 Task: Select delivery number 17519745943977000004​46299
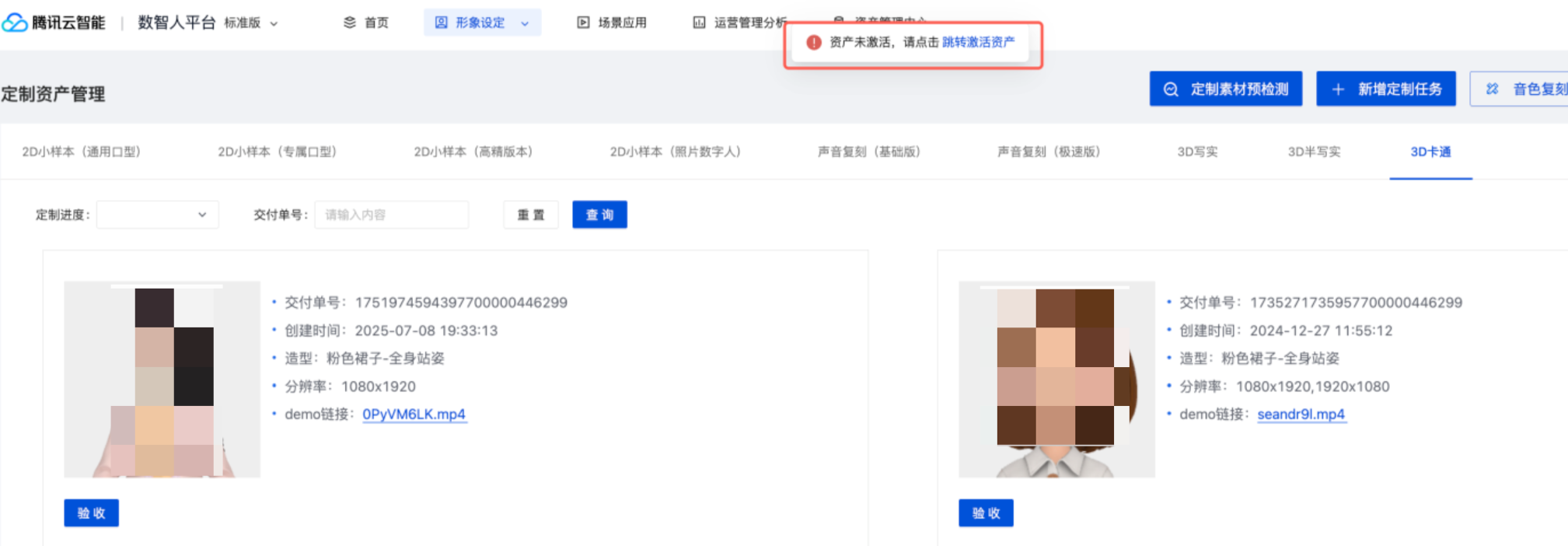(461, 303)
